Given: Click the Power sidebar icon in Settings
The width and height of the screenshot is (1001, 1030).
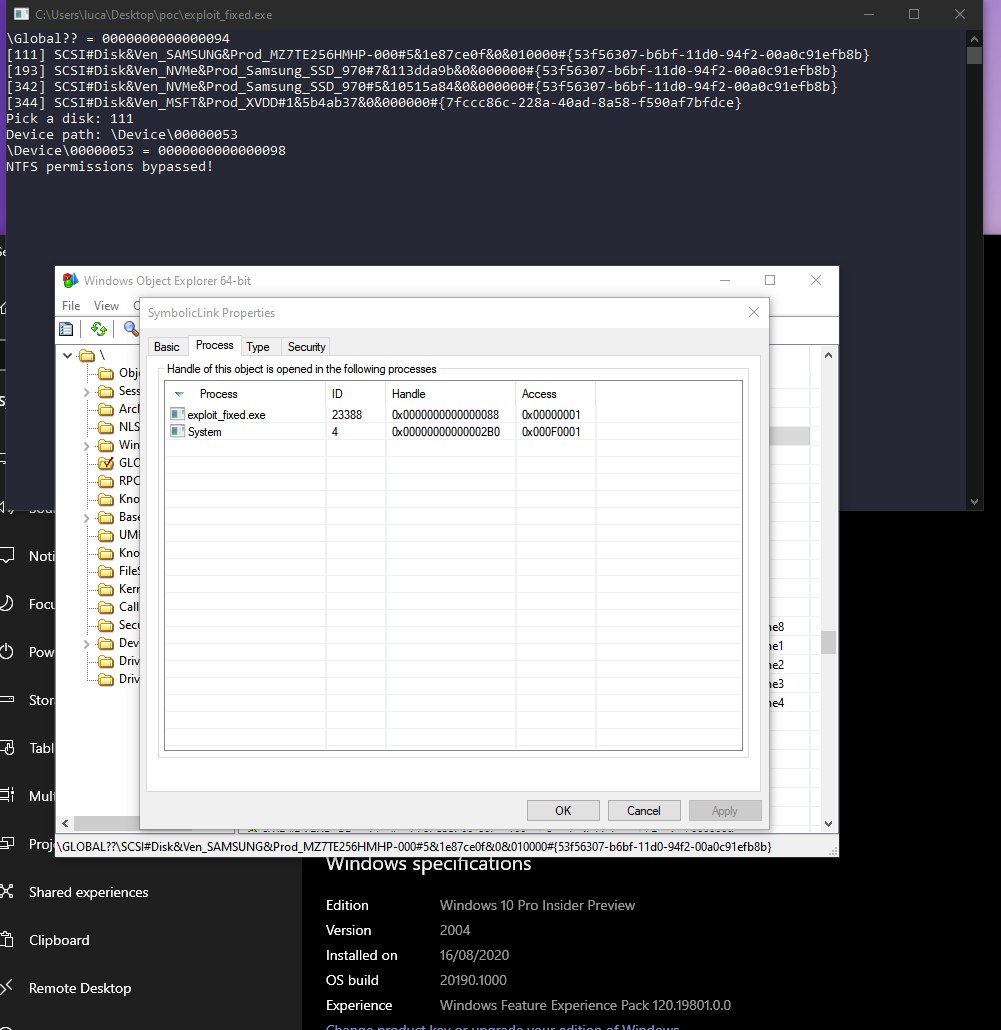Looking at the screenshot, I should pyautogui.click(x=7, y=652).
